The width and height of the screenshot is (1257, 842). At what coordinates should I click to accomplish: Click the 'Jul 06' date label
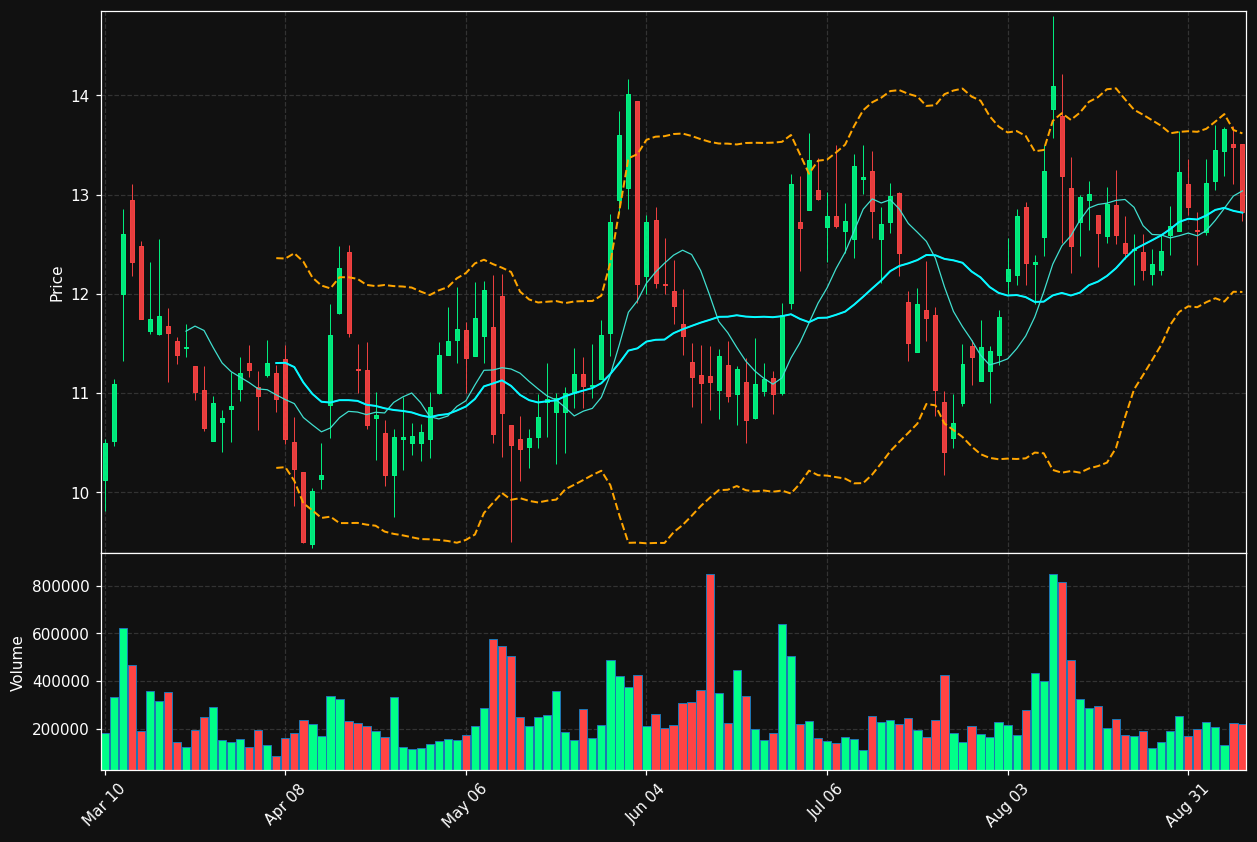click(827, 804)
